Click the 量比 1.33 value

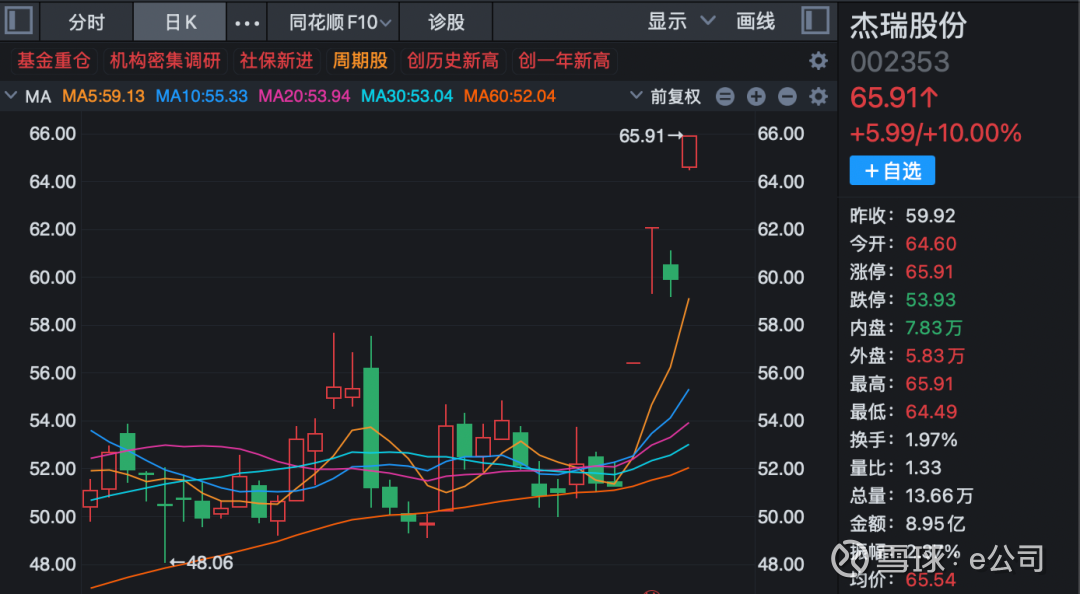click(923, 467)
